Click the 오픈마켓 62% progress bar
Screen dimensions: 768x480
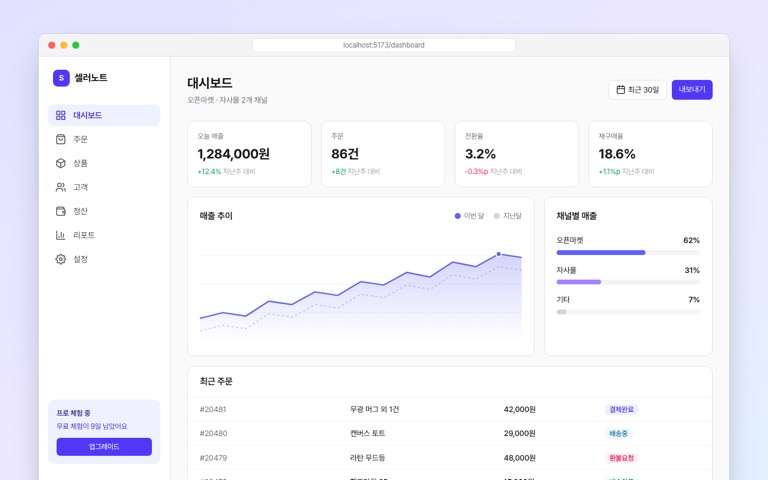point(628,253)
